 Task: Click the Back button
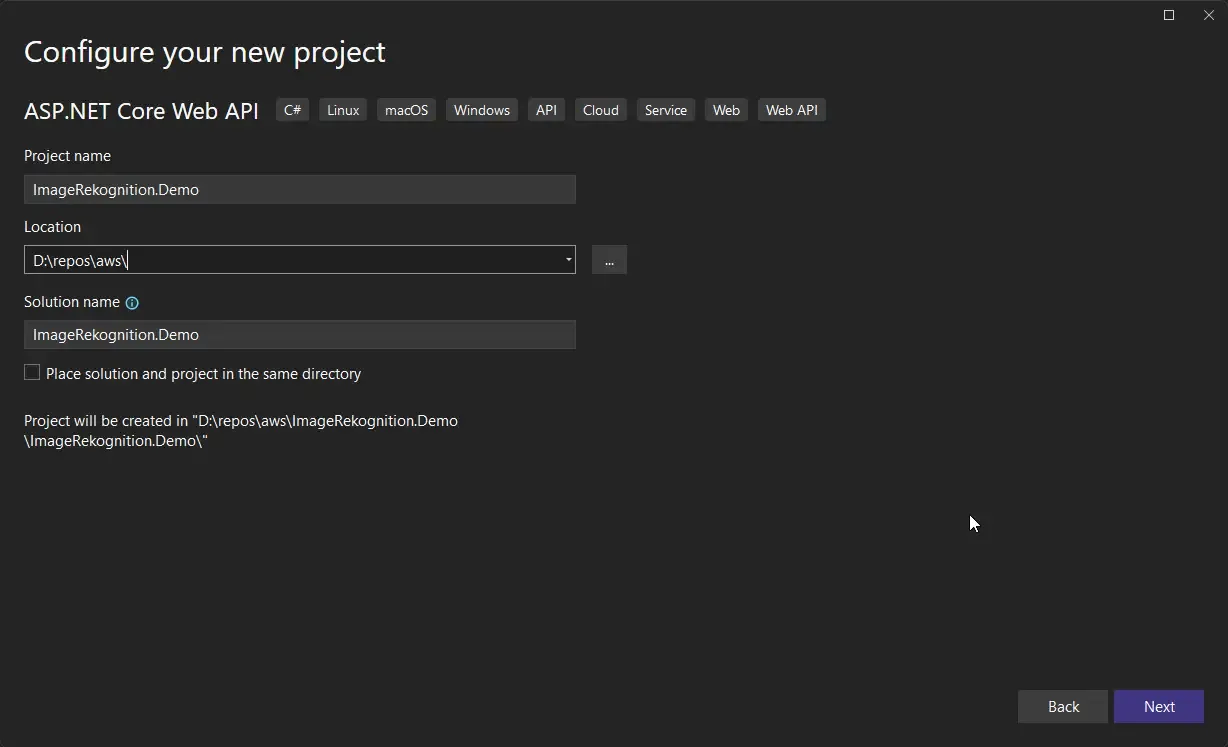tap(1062, 706)
